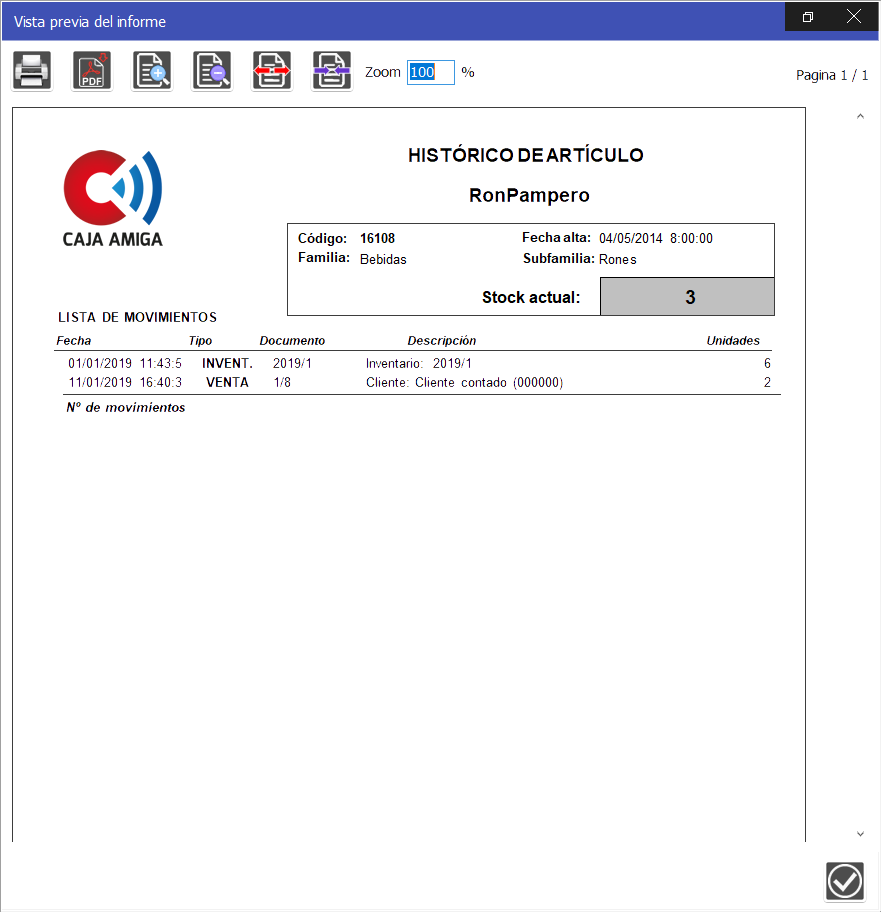Restore the preview window size

point(808,17)
